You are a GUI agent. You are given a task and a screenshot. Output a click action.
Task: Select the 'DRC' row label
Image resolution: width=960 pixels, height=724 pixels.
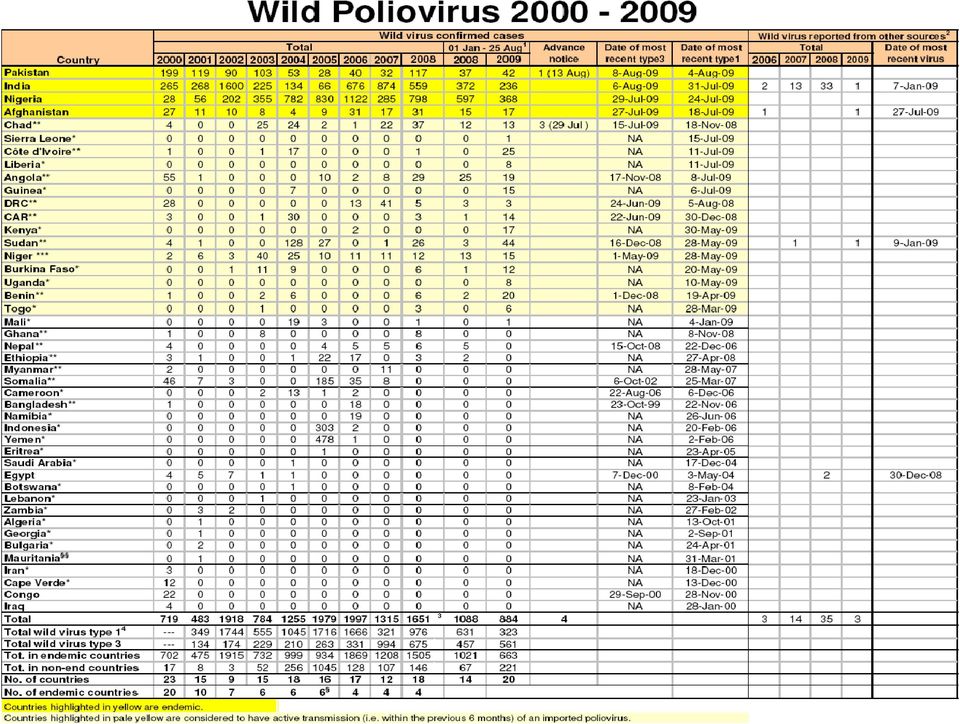pyautogui.click(x=20, y=203)
